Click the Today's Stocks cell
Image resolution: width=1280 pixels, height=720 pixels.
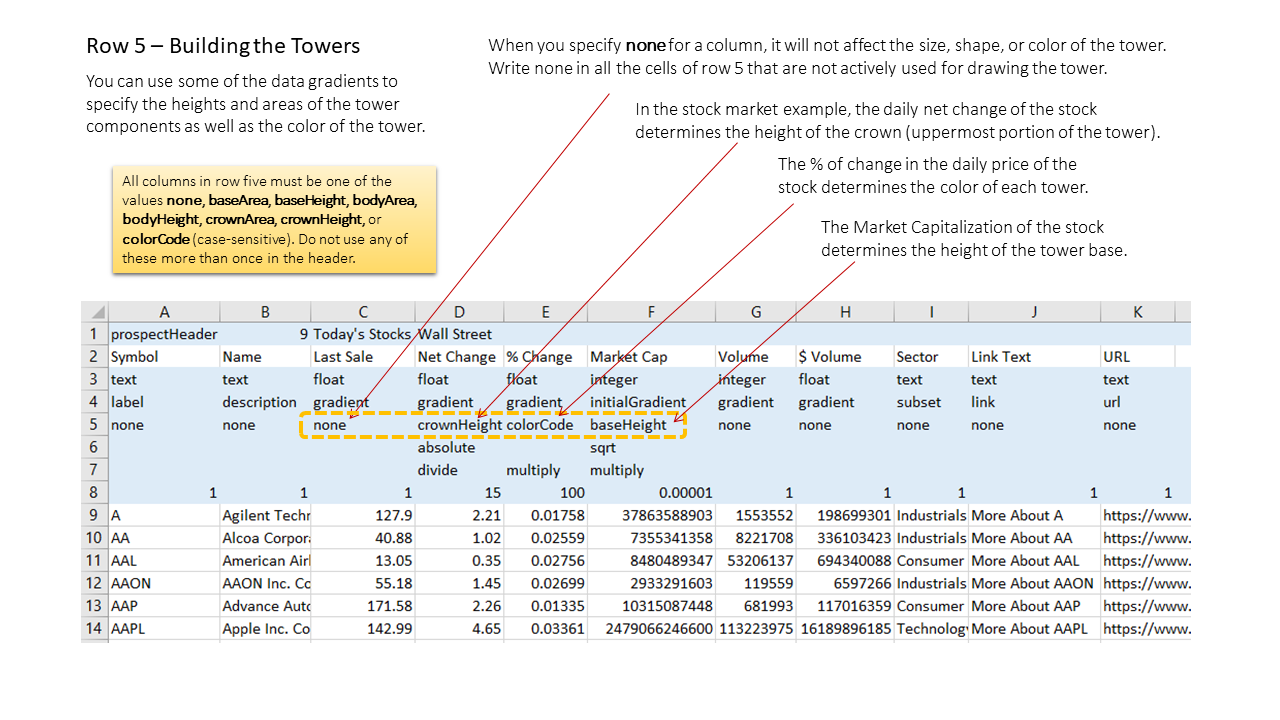click(x=363, y=334)
